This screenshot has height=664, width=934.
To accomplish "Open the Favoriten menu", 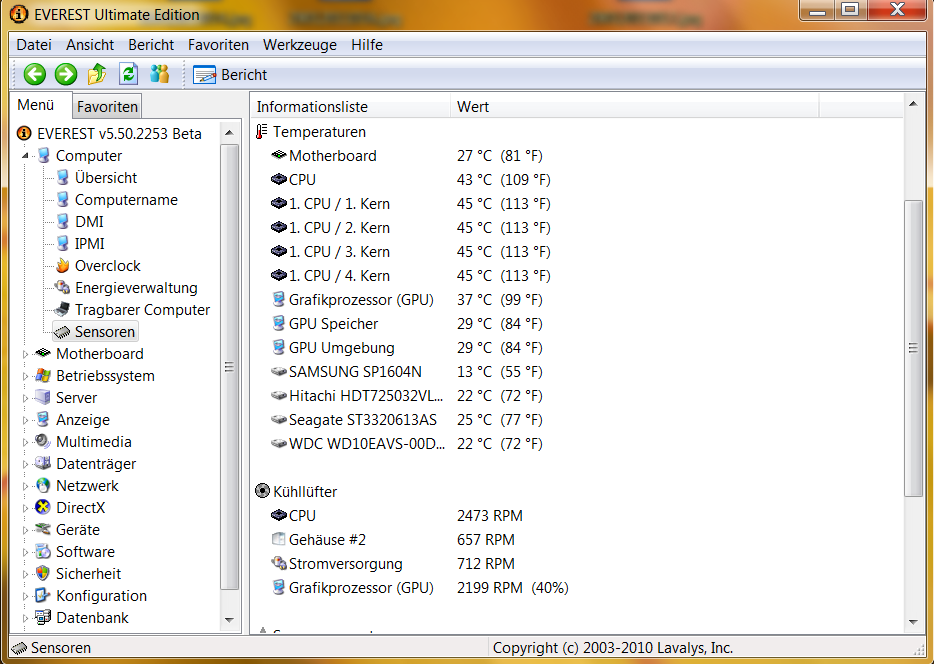I will [218, 45].
